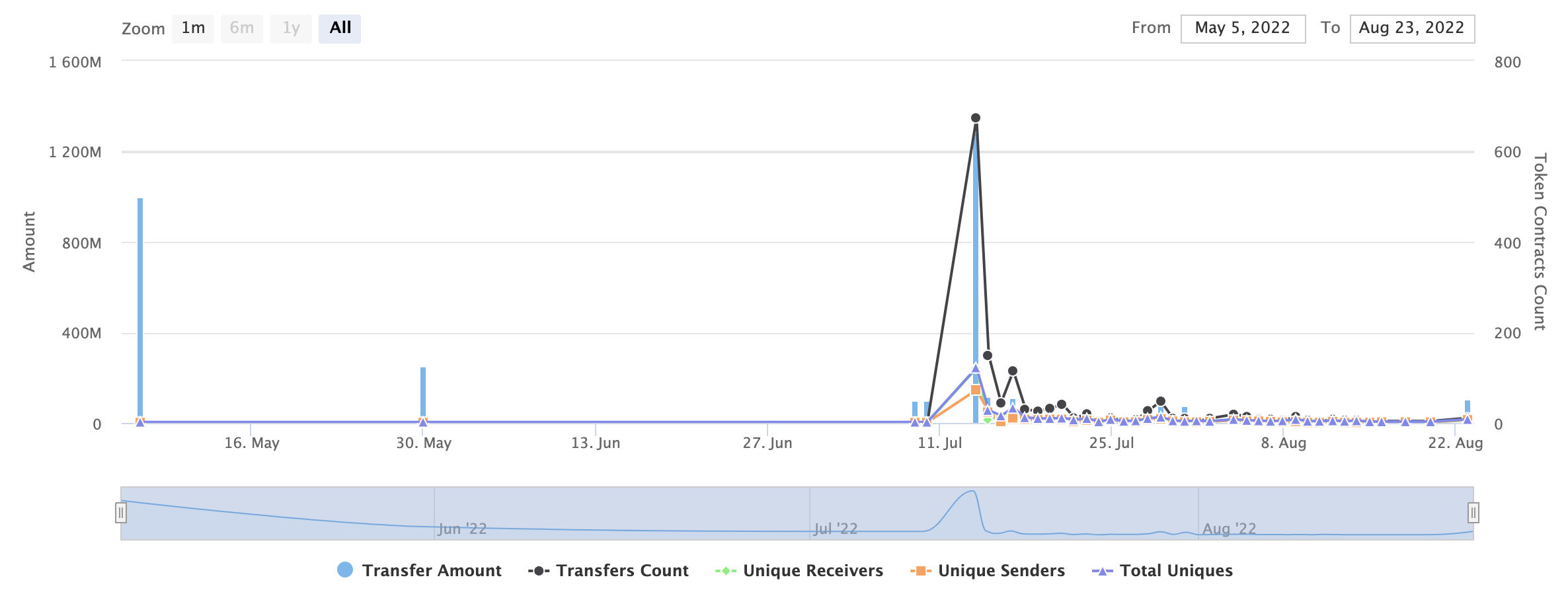Select the All zoom range

(x=340, y=28)
